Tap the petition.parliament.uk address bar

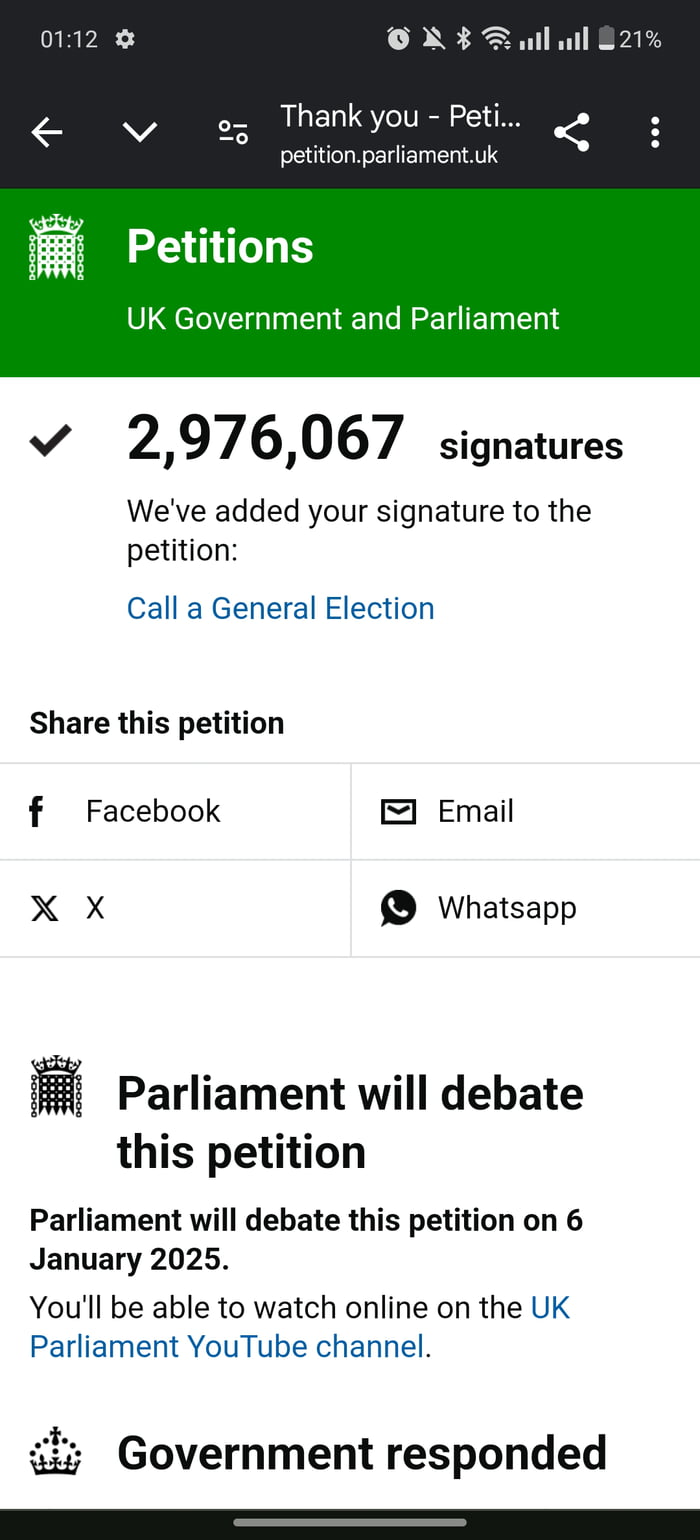[x=390, y=155]
